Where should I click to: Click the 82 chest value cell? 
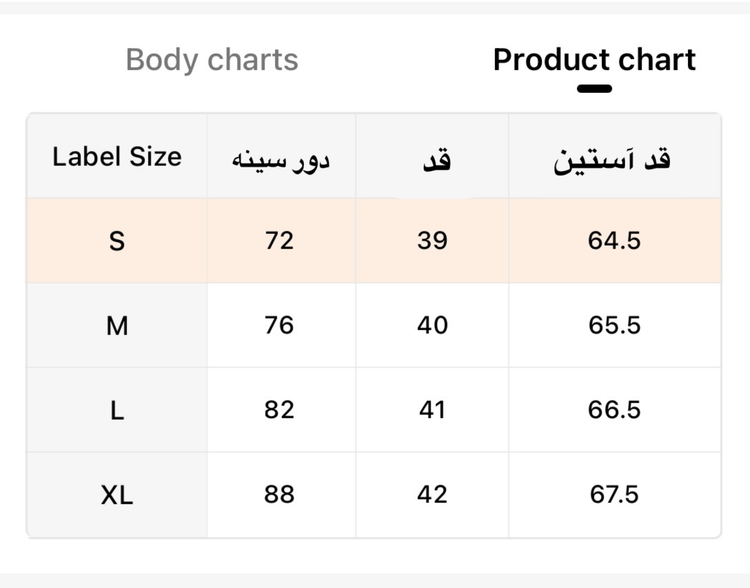[281, 410]
